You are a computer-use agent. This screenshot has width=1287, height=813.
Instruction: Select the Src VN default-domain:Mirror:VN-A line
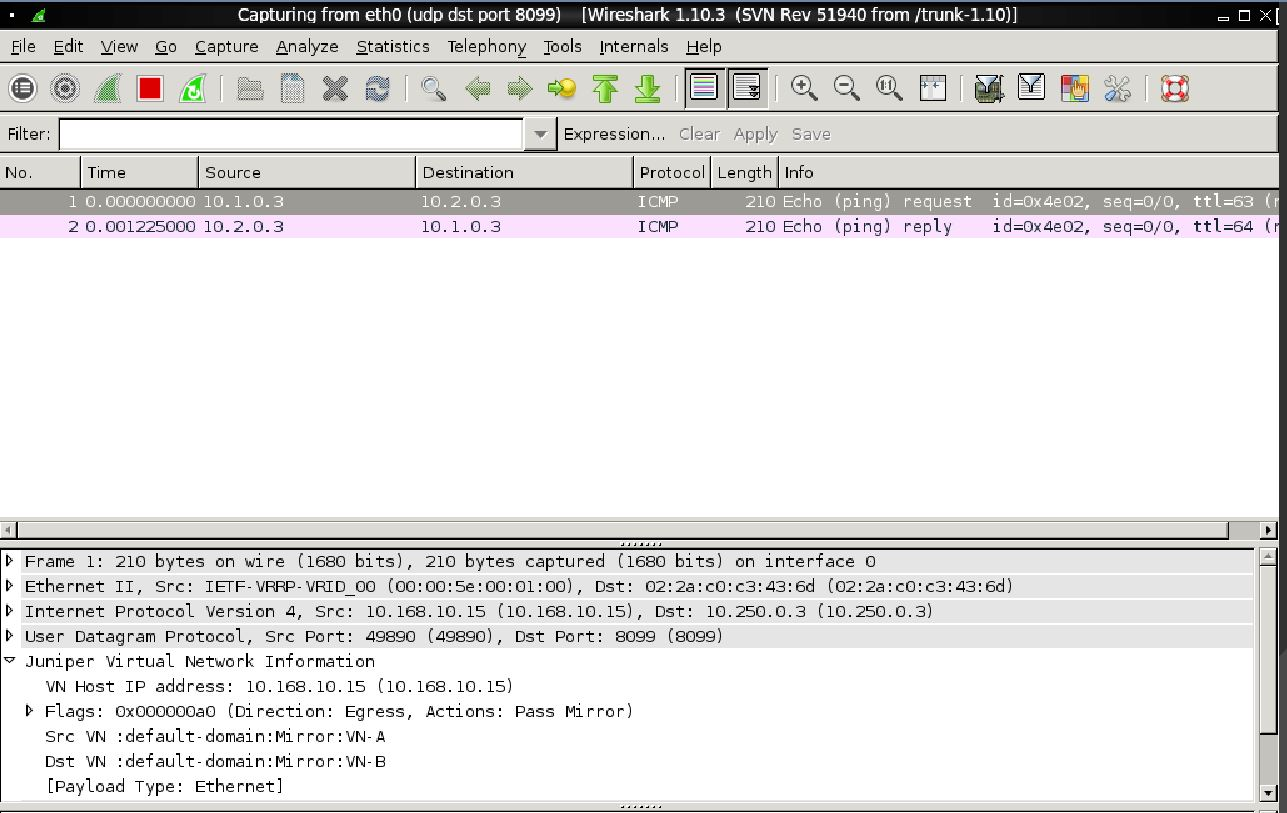(x=215, y=736)
